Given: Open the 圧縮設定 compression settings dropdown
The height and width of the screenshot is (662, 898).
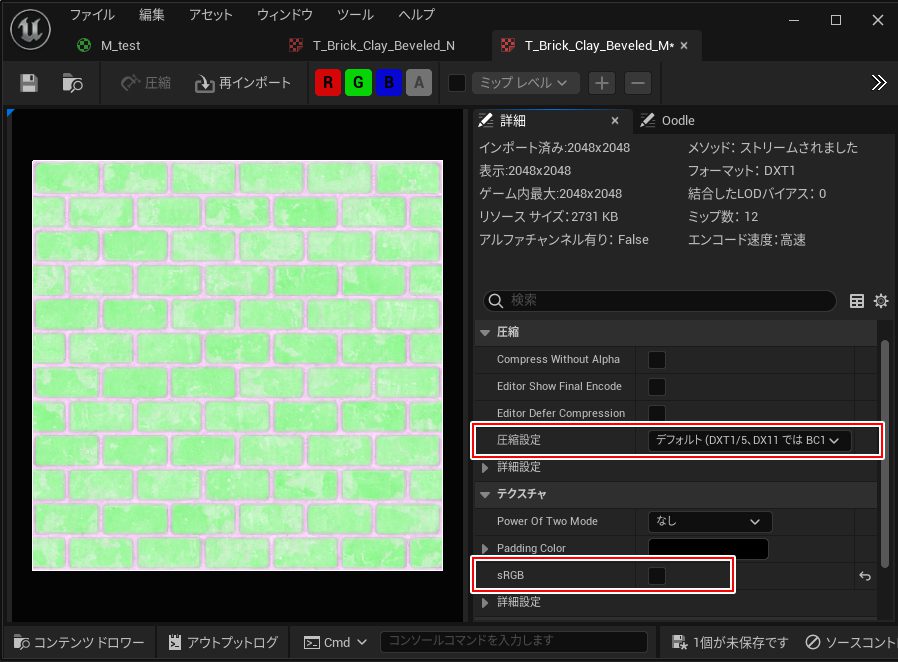Looking at the screenshot, I should coord(749,440).
